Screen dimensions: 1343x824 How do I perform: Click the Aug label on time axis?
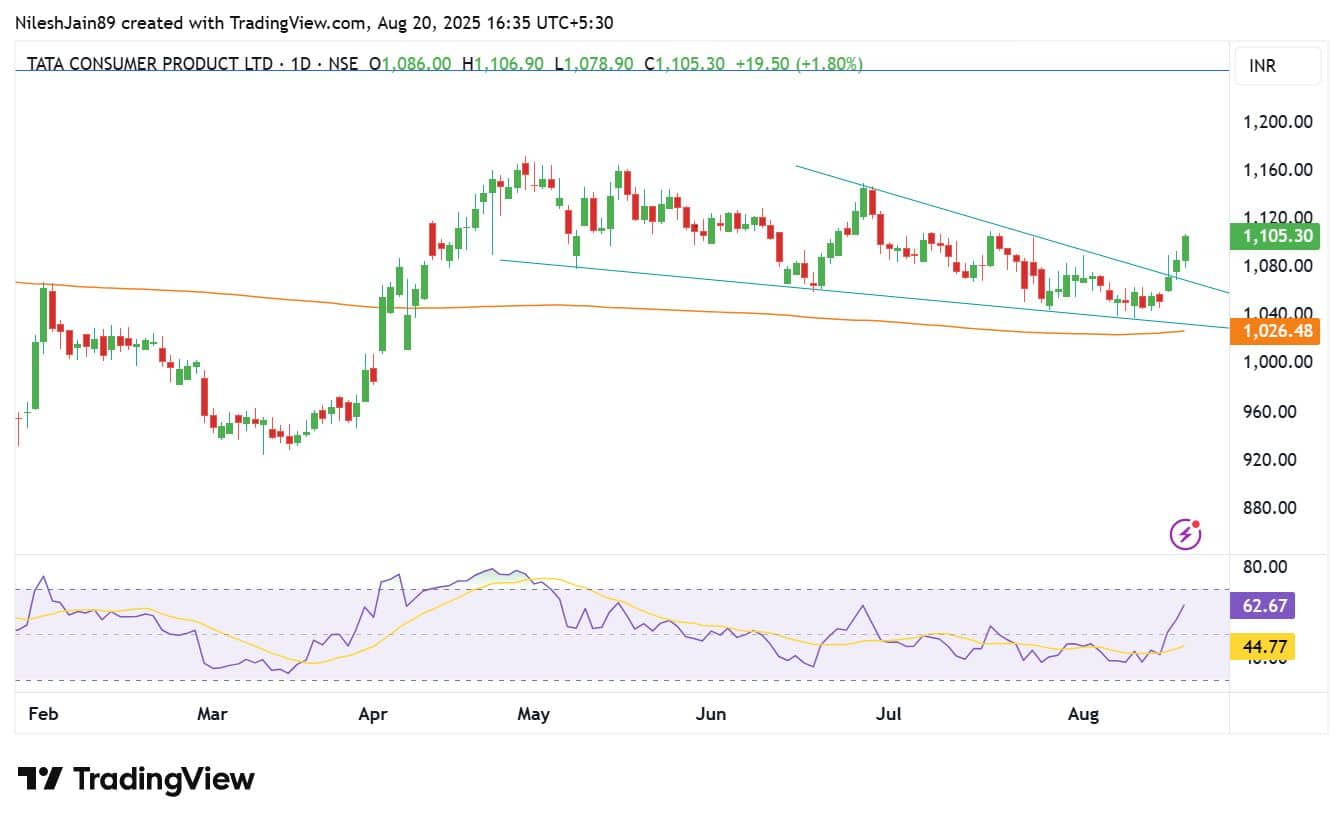coord(1083,714)
